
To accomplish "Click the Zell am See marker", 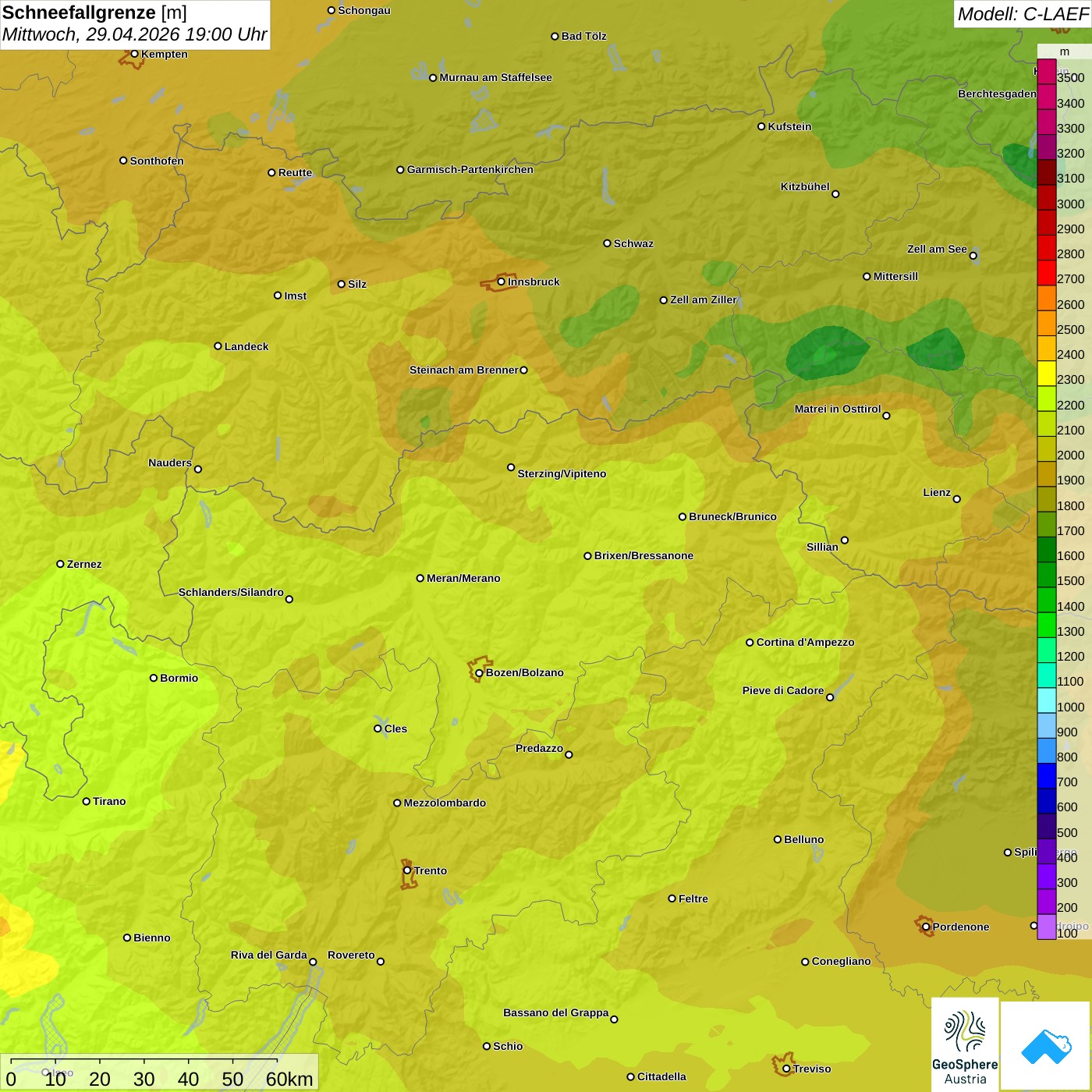I will [973, 255].
